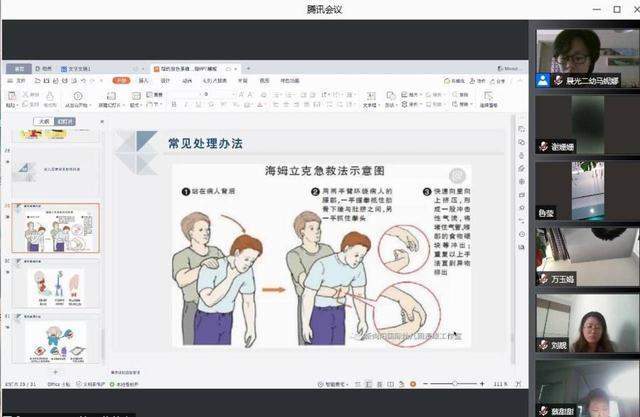Start slideshow from orange play icon

(413, 384)
